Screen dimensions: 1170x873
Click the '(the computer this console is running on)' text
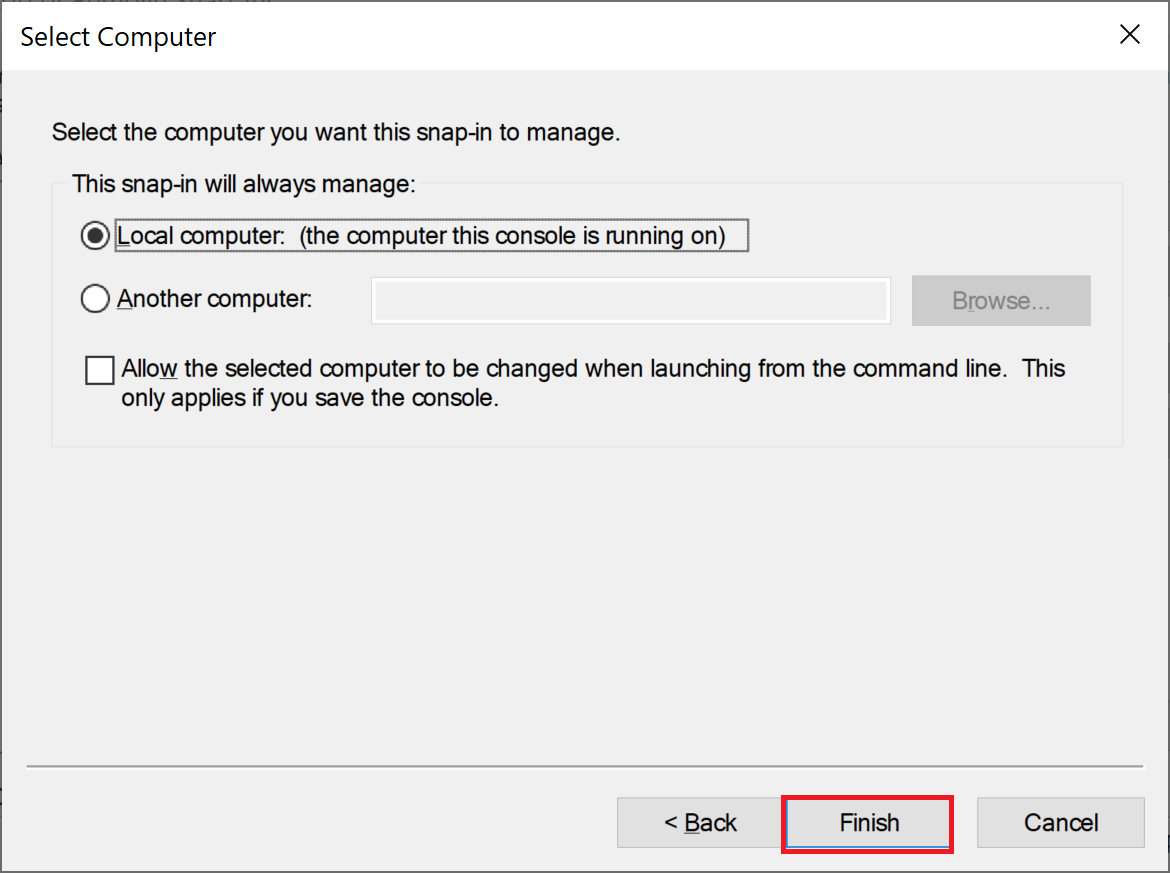click(x=513, y=237)
